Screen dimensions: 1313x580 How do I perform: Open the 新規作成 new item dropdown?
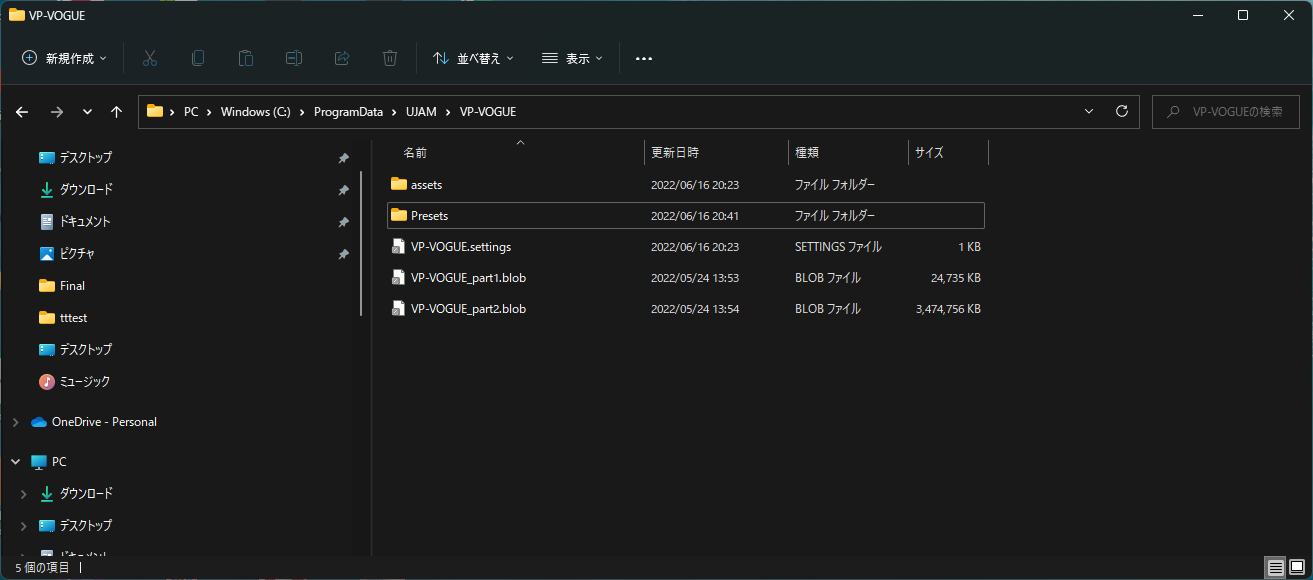click(x=64, y=58)
